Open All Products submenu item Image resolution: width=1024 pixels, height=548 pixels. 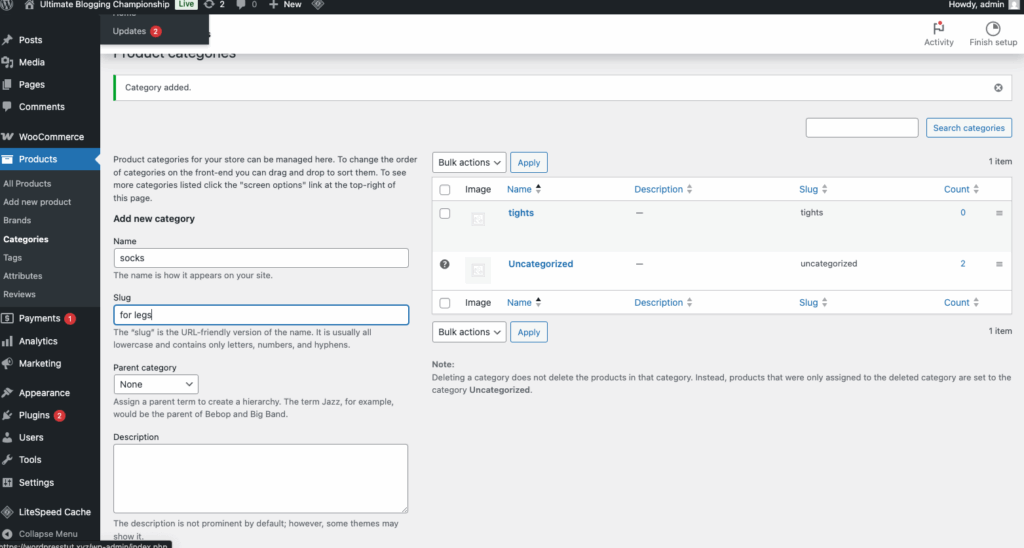tap(27, 184)
